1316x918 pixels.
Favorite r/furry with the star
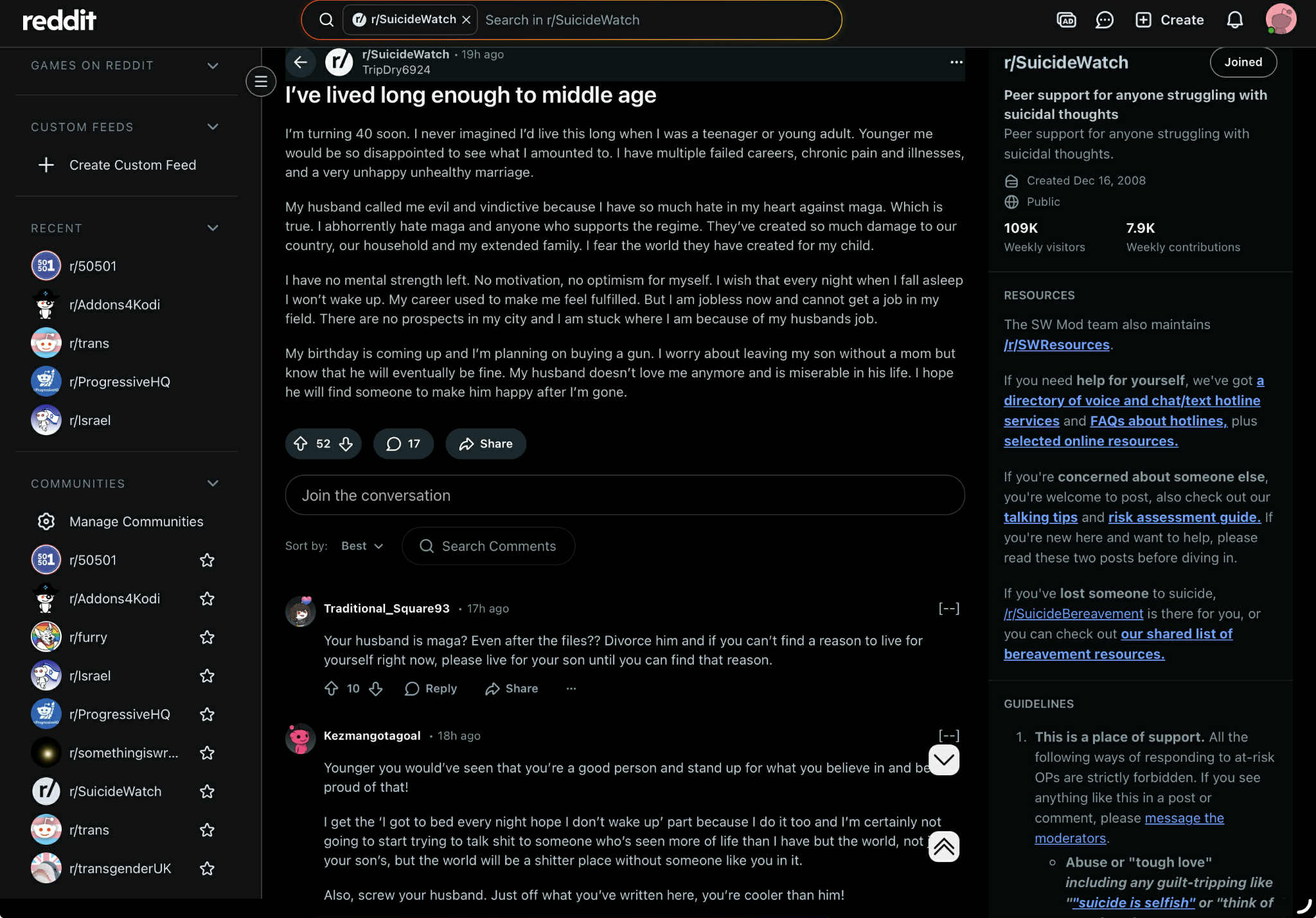207,637
